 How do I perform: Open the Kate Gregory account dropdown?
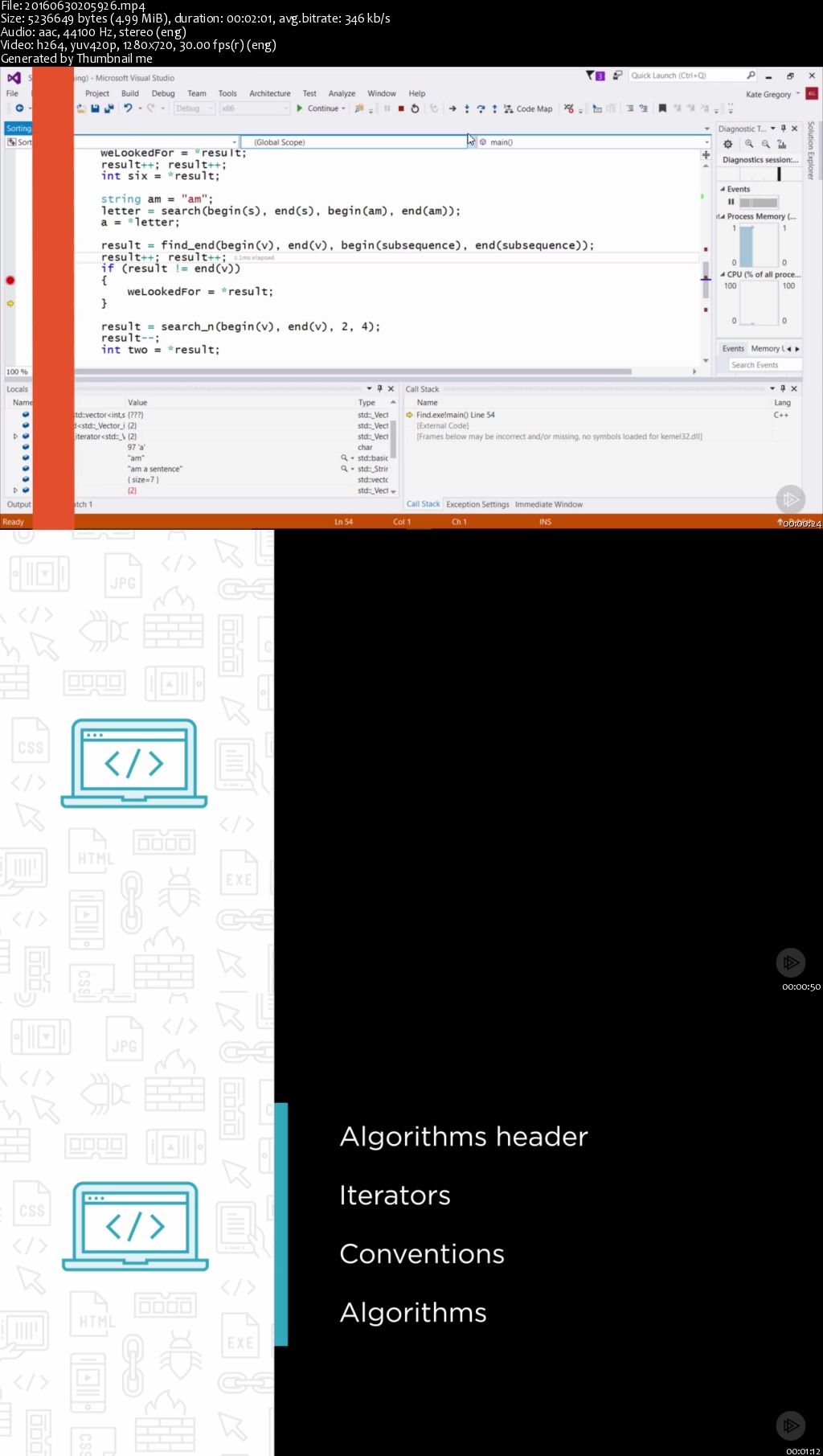[773, 94]
